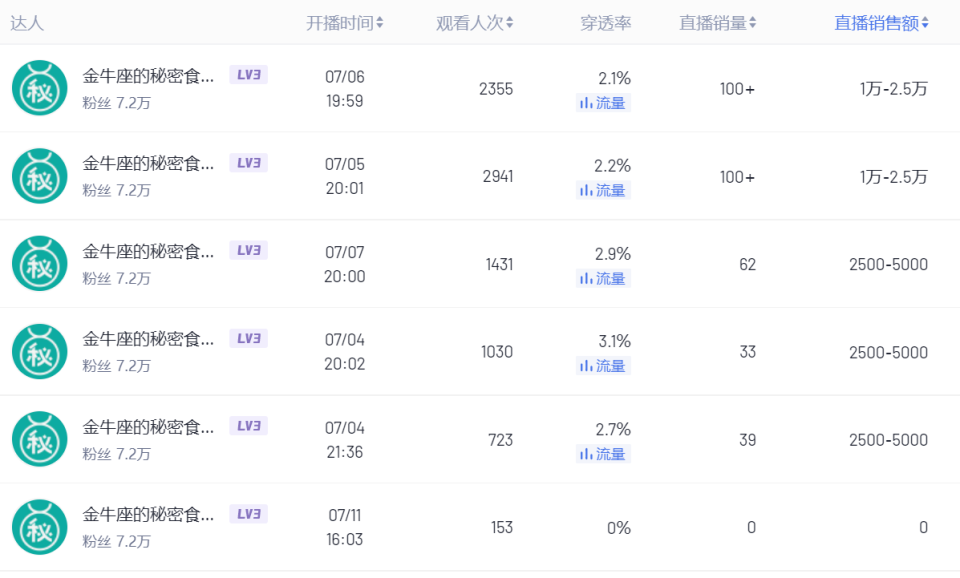960x578 pixels.
Task: Click the 0% penetration rate cell
Action: tap(618, 528)
